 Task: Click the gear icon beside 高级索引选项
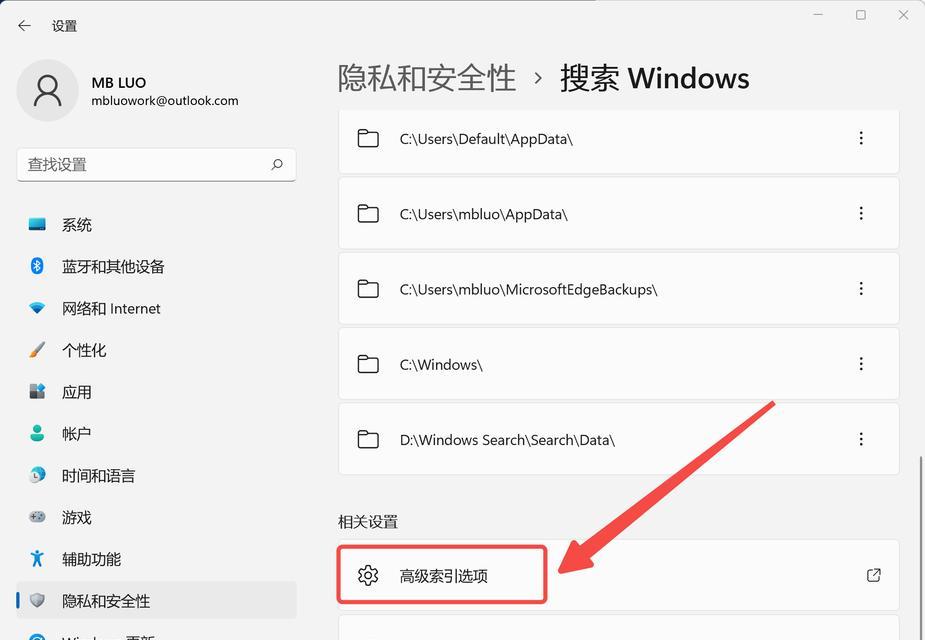pyautogui.click(x=368, y=575)
